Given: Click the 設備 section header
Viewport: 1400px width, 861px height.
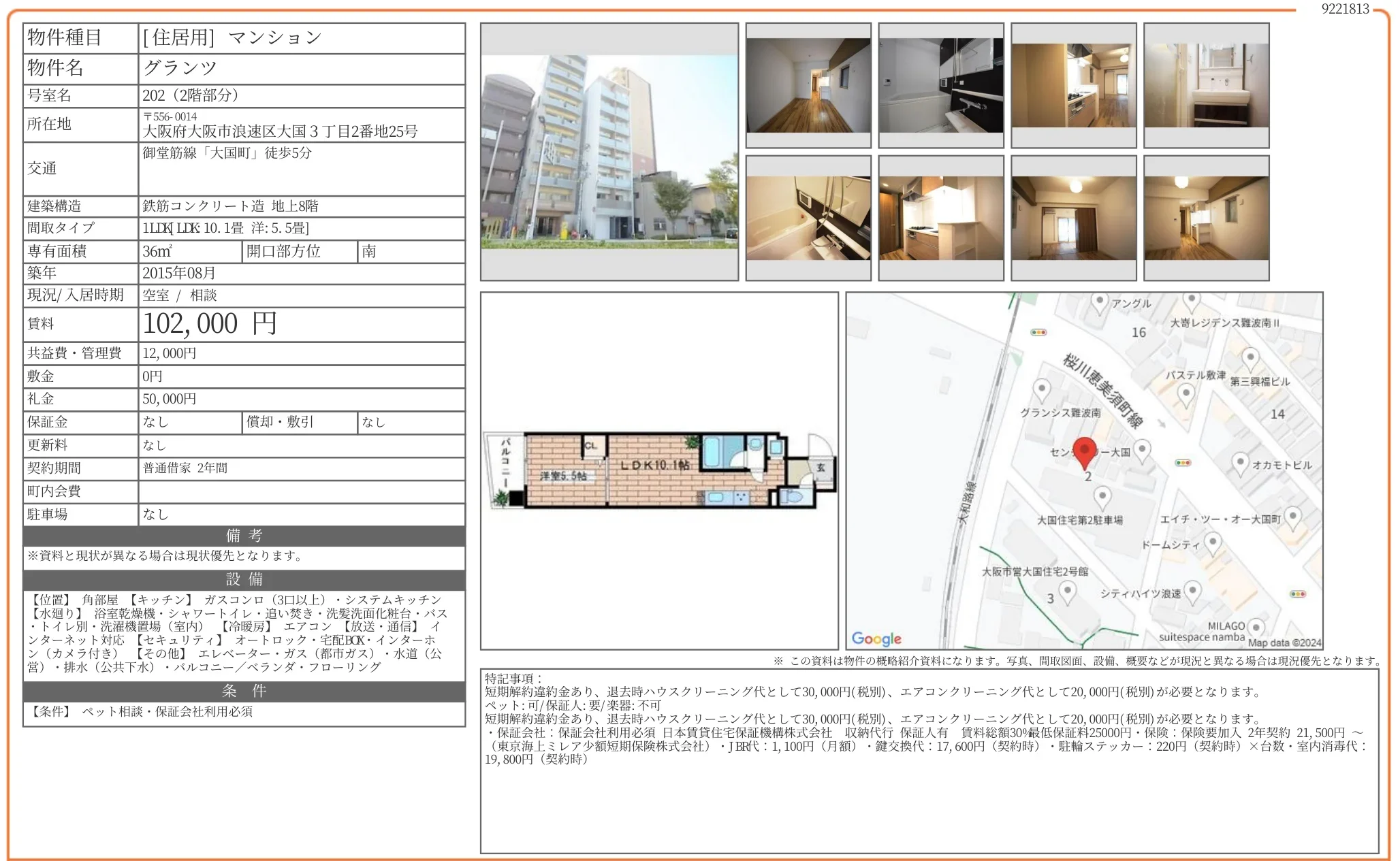Looking at the screenshot, I should (x=244, y=580).
